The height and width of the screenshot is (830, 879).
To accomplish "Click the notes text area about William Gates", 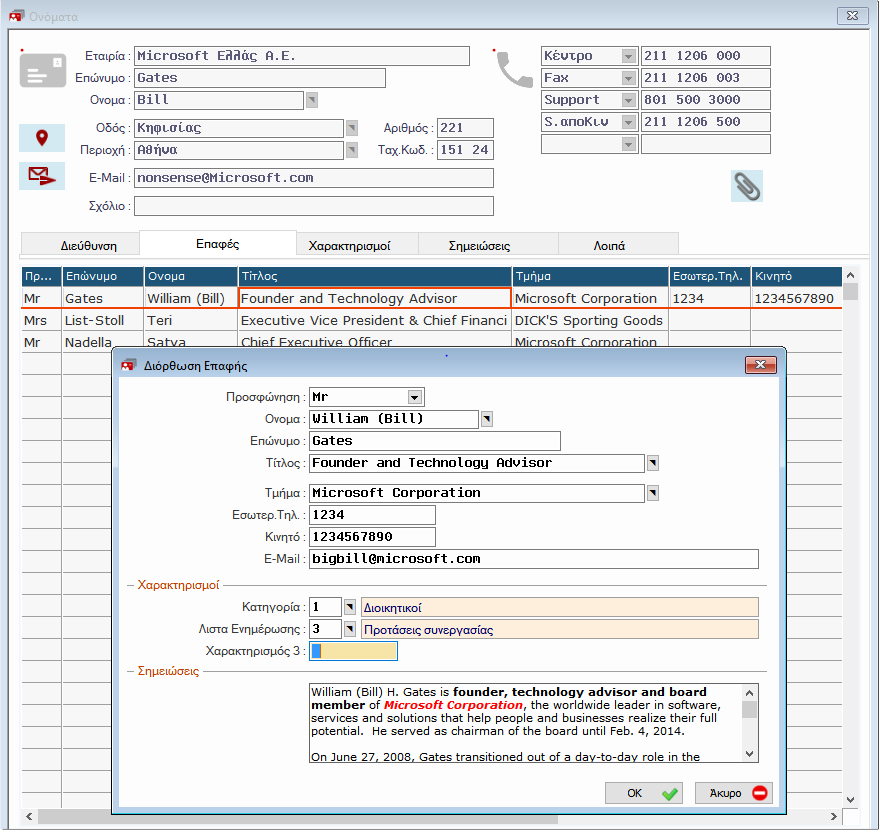I will [x=526, y=723].
